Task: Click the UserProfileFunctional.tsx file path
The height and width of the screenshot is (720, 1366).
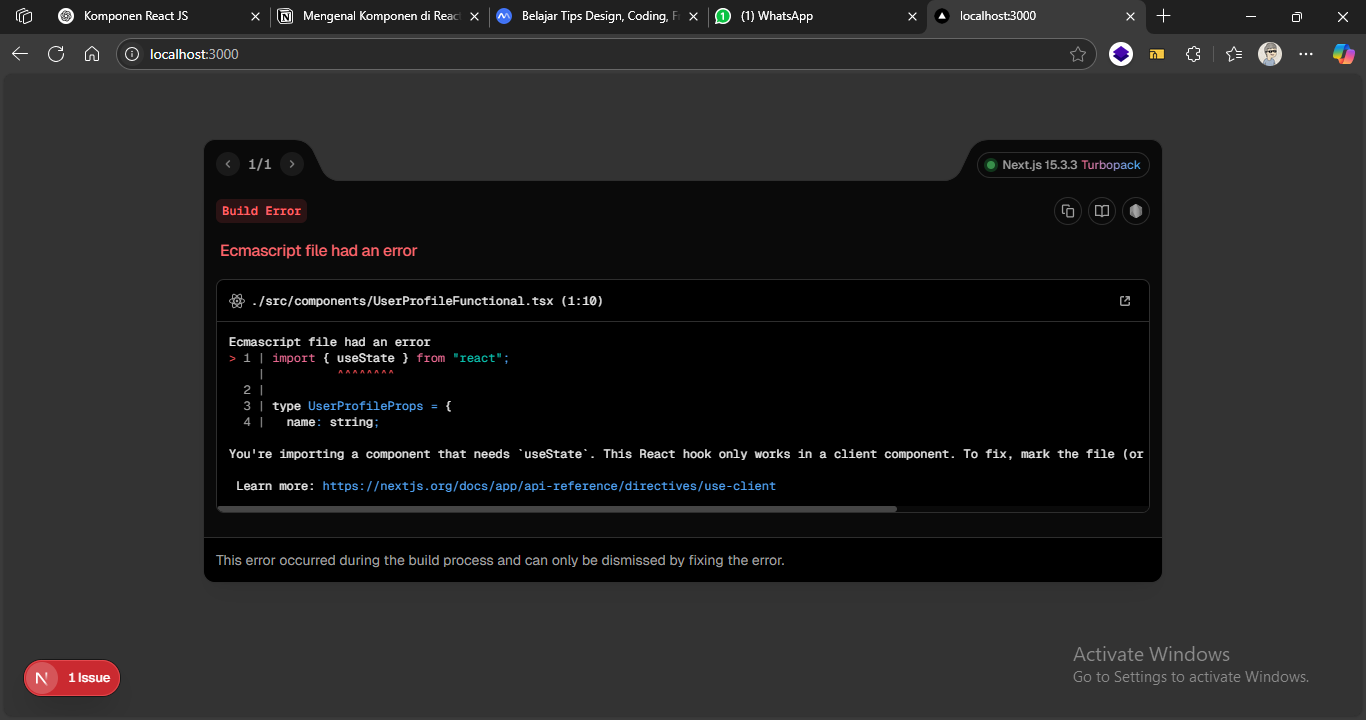Action: (427, 301)
